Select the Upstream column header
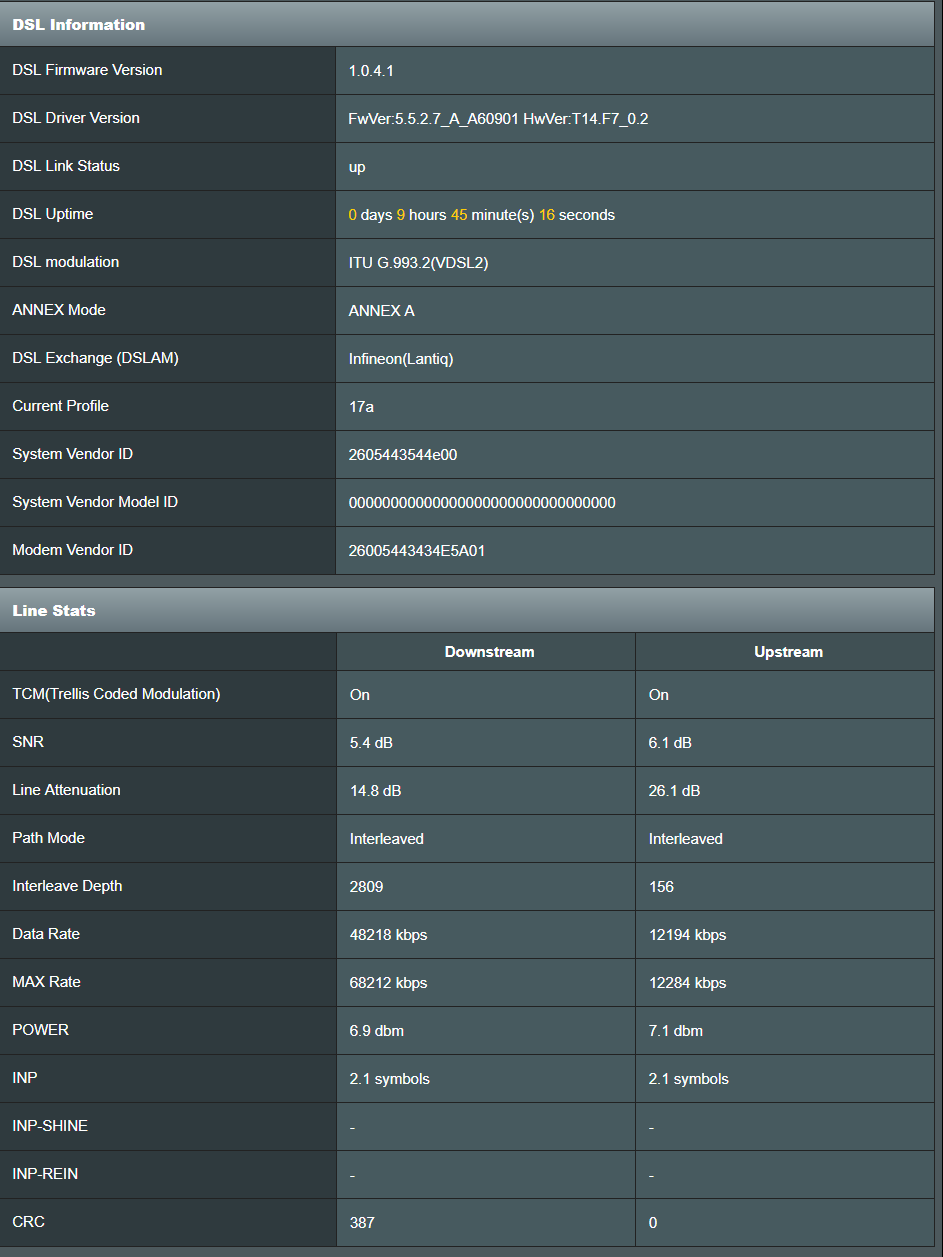Screen dimensions: 943x1257 [788, 652]
